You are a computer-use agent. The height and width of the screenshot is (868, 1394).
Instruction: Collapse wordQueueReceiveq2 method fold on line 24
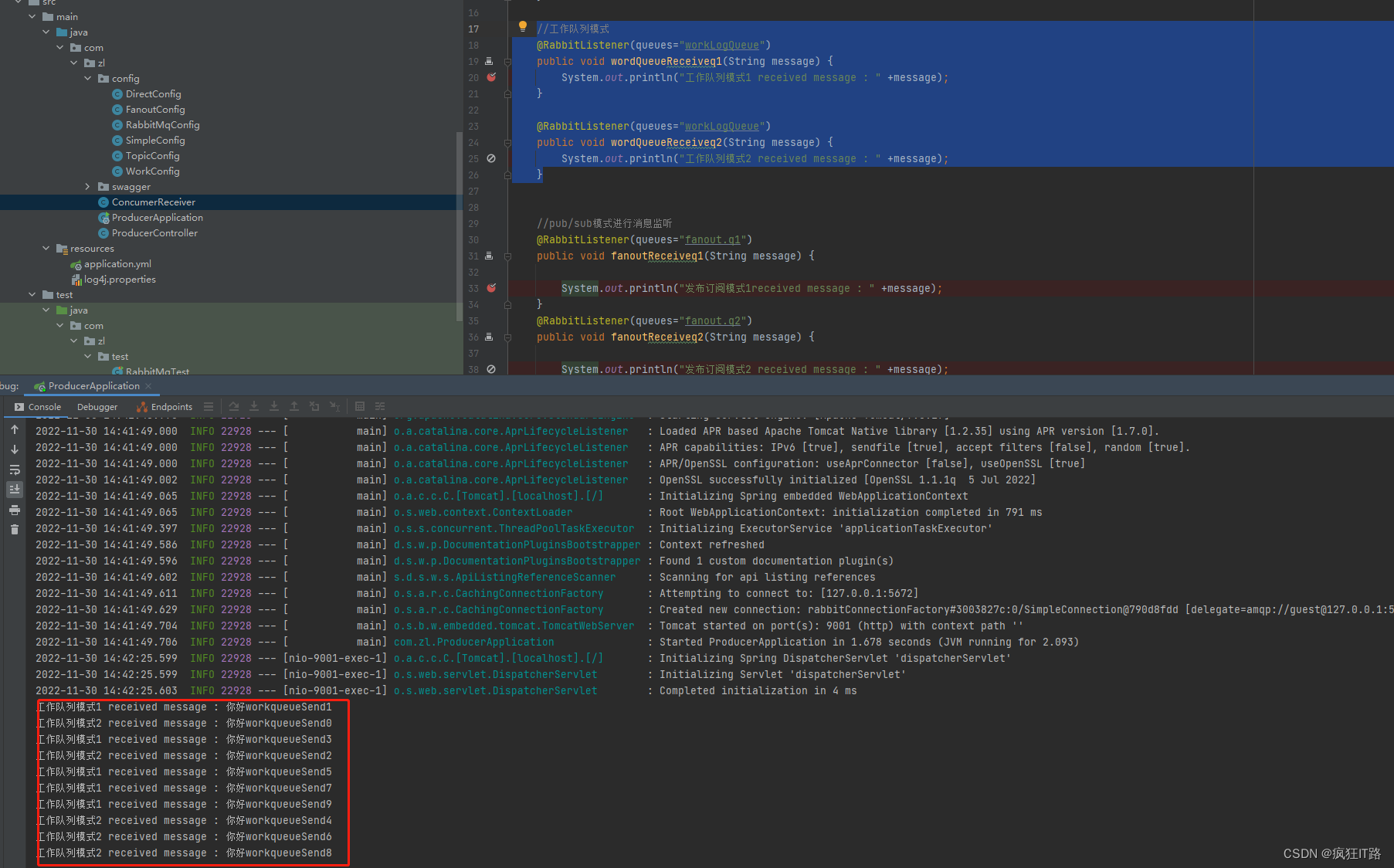[x=507, y=142]
